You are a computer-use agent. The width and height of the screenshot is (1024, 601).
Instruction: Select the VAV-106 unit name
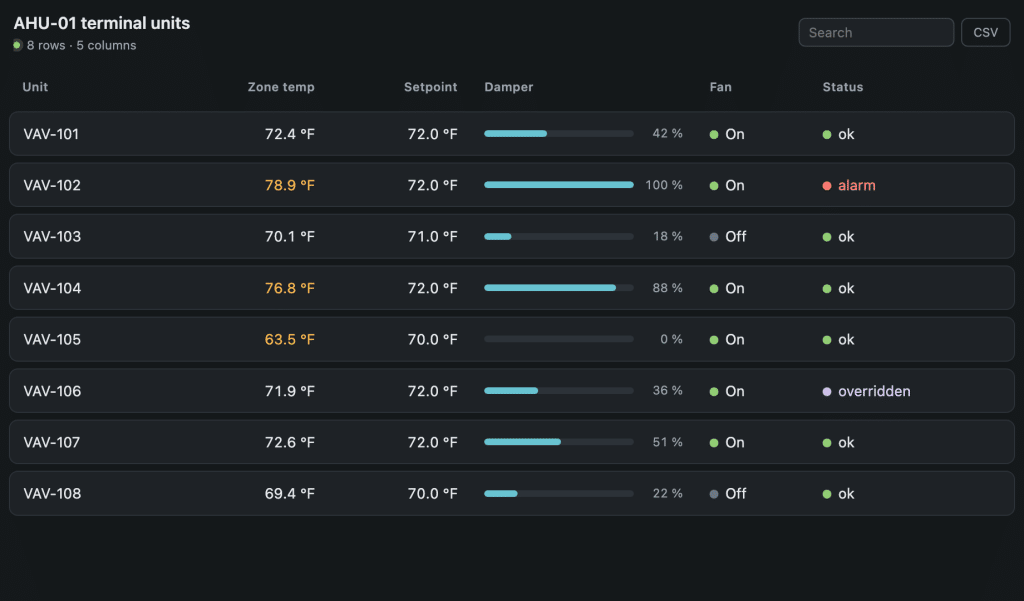[x=52, y=391]
